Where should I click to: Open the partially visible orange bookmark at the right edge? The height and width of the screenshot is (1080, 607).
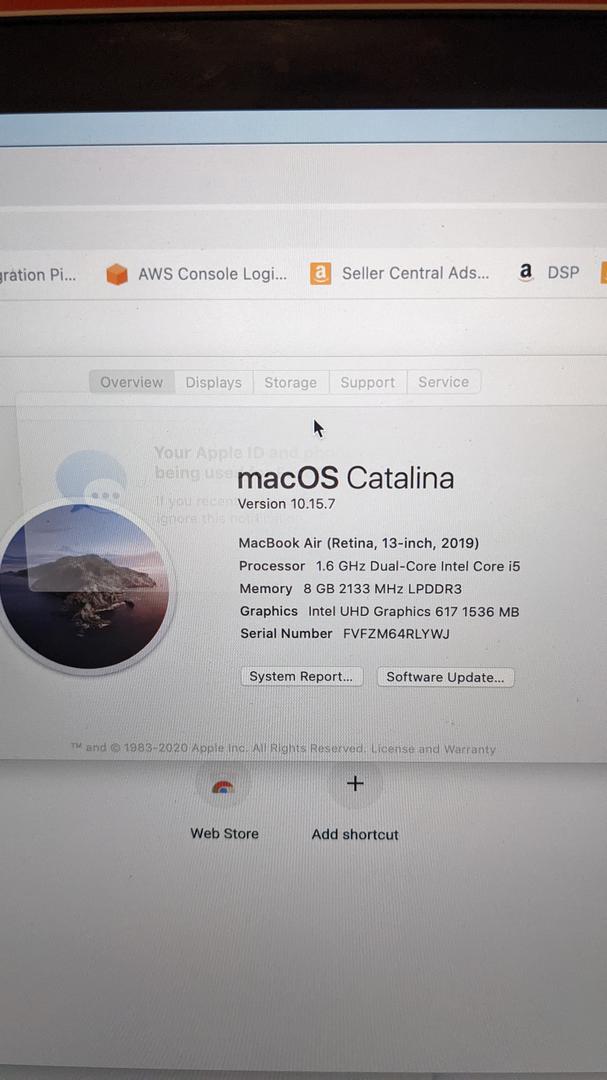(604, 273)
